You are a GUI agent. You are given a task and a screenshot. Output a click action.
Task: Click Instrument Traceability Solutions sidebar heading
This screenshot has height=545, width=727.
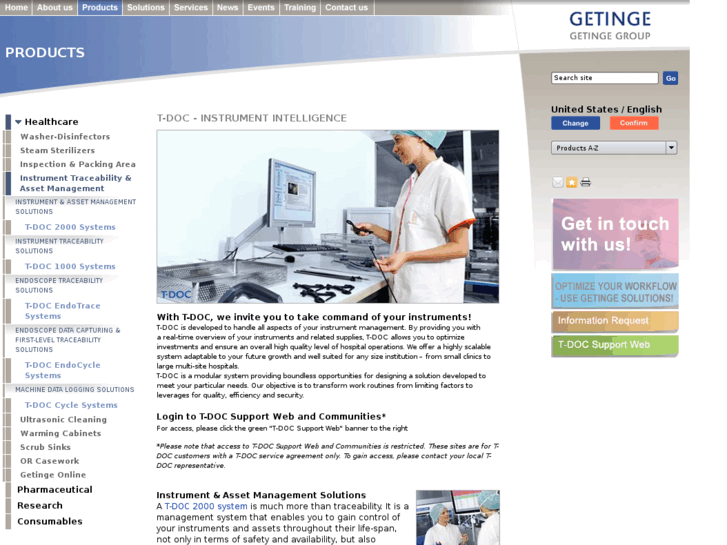point(59,246)
